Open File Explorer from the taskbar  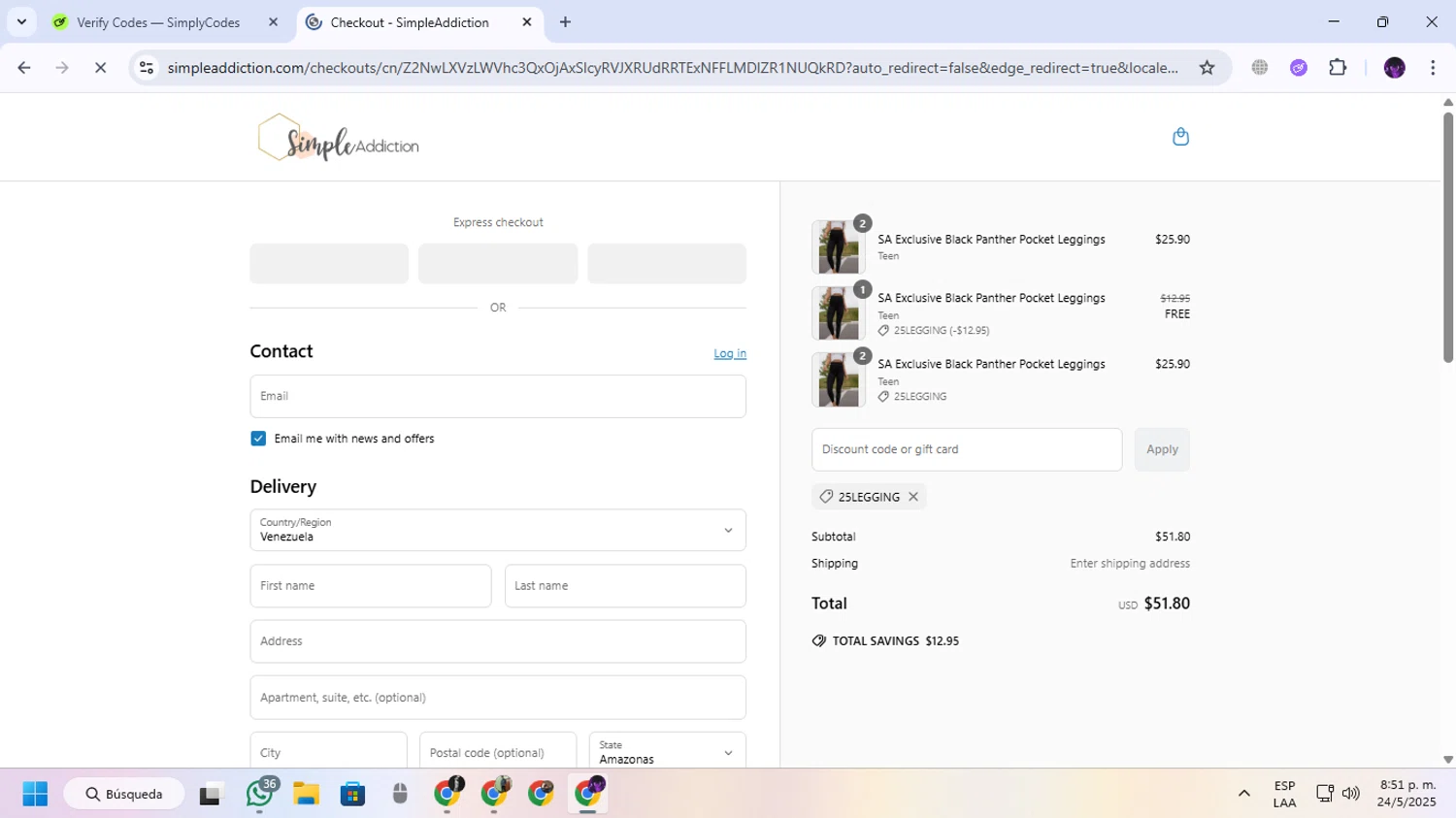pyautogui.click(x=306, y=794)
